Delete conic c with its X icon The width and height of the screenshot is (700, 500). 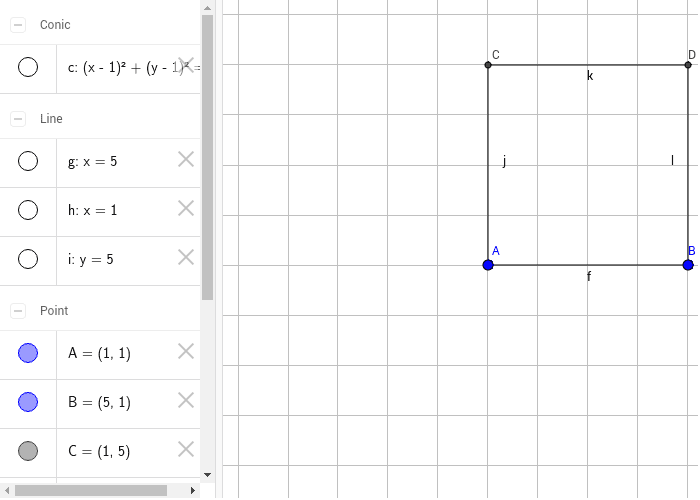click(186, 66)
